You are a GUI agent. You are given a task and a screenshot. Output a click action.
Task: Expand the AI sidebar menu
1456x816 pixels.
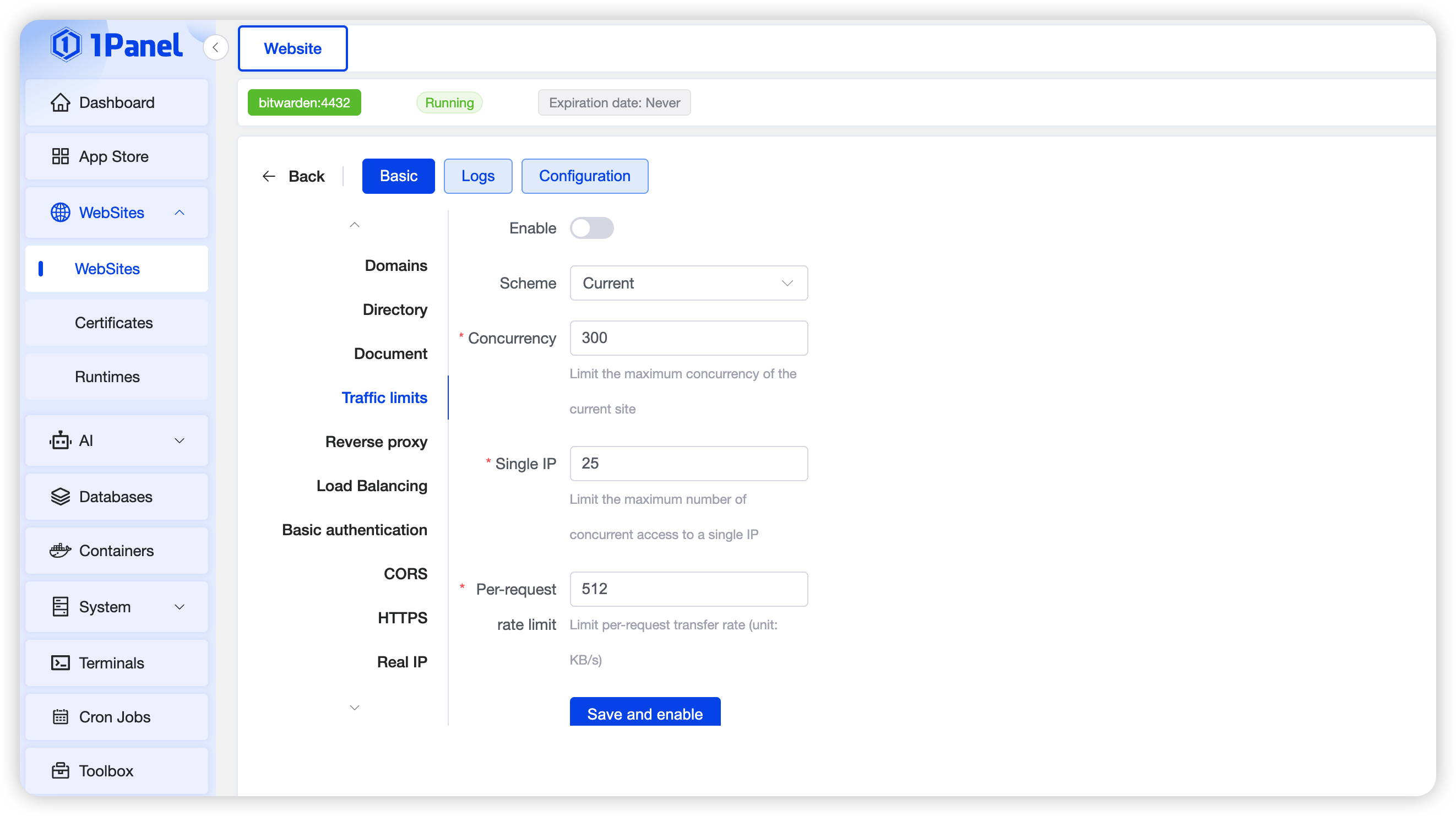click(179, 441)
